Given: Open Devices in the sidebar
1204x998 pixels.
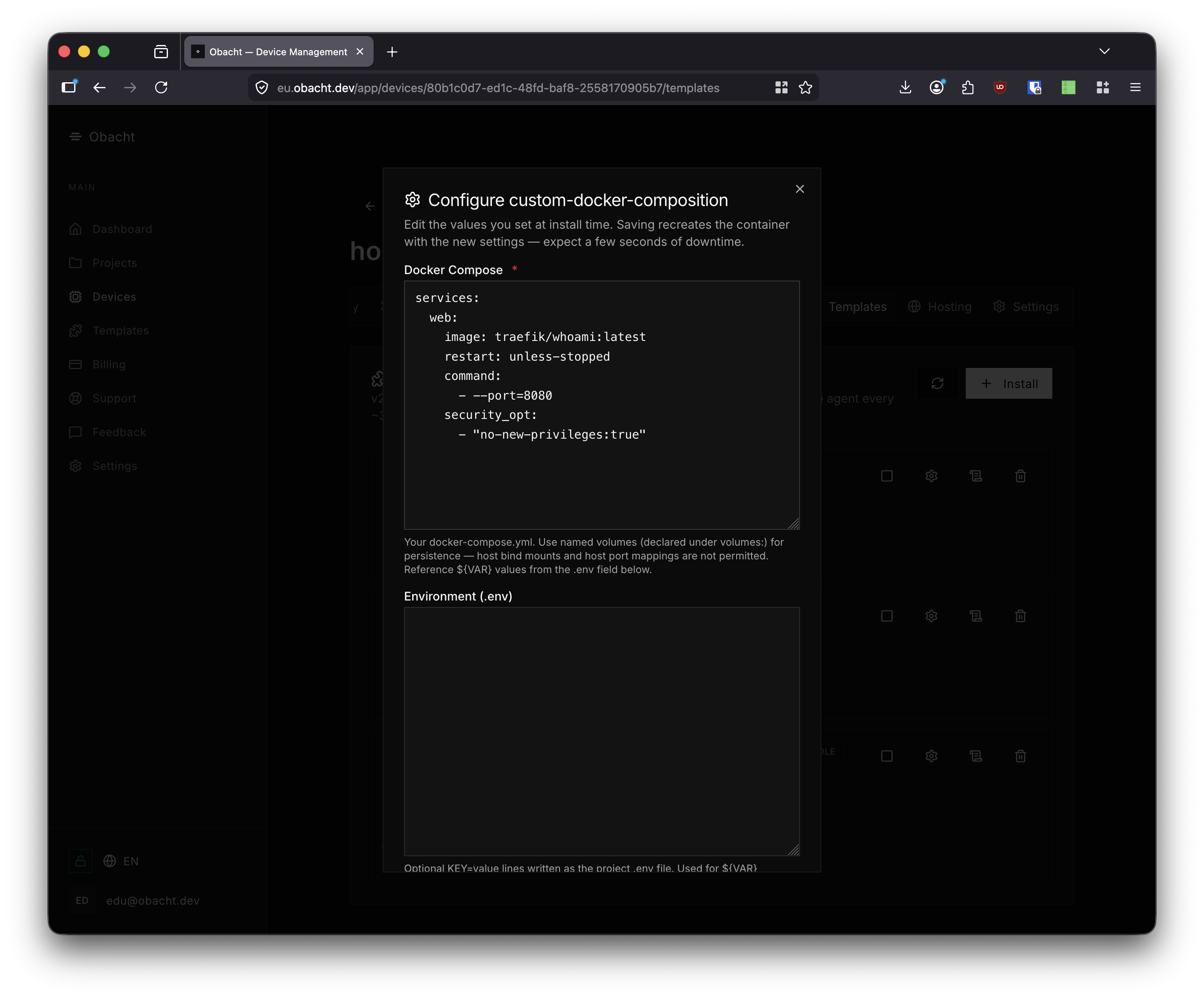Looking at the screenshot, I should (103, 297).
